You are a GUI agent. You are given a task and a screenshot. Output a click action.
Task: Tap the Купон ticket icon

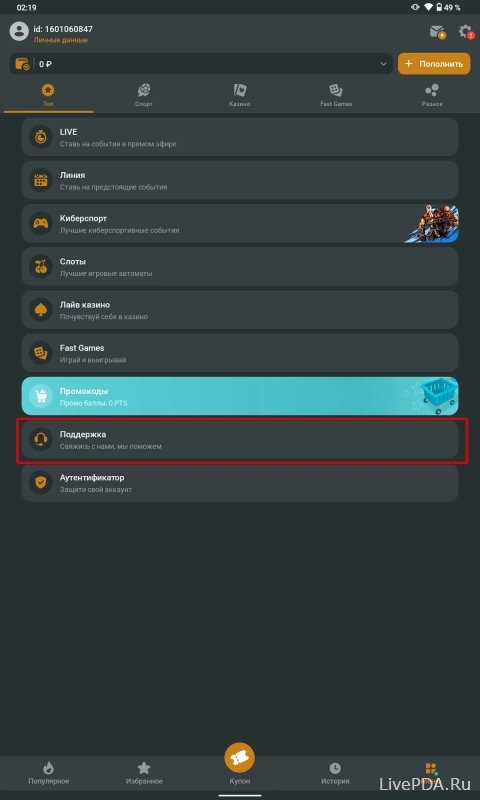(x=239, y=758)
